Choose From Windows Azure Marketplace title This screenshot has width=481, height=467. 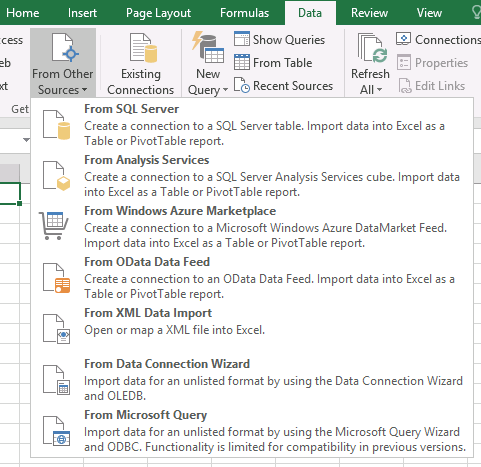pyautogui.click(x=180, y=211)
